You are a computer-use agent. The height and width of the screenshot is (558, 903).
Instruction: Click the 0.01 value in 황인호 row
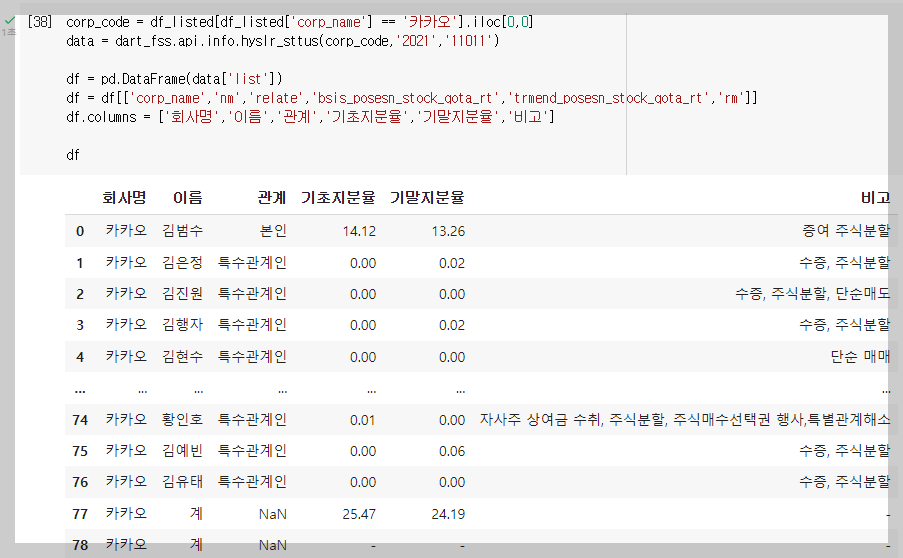click(x=362, y=420)
